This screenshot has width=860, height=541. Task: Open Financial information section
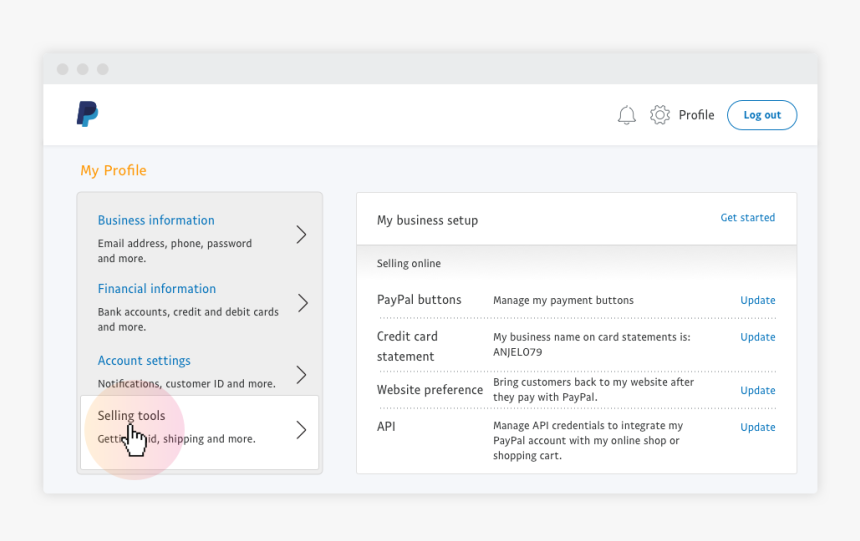(156, 289)
